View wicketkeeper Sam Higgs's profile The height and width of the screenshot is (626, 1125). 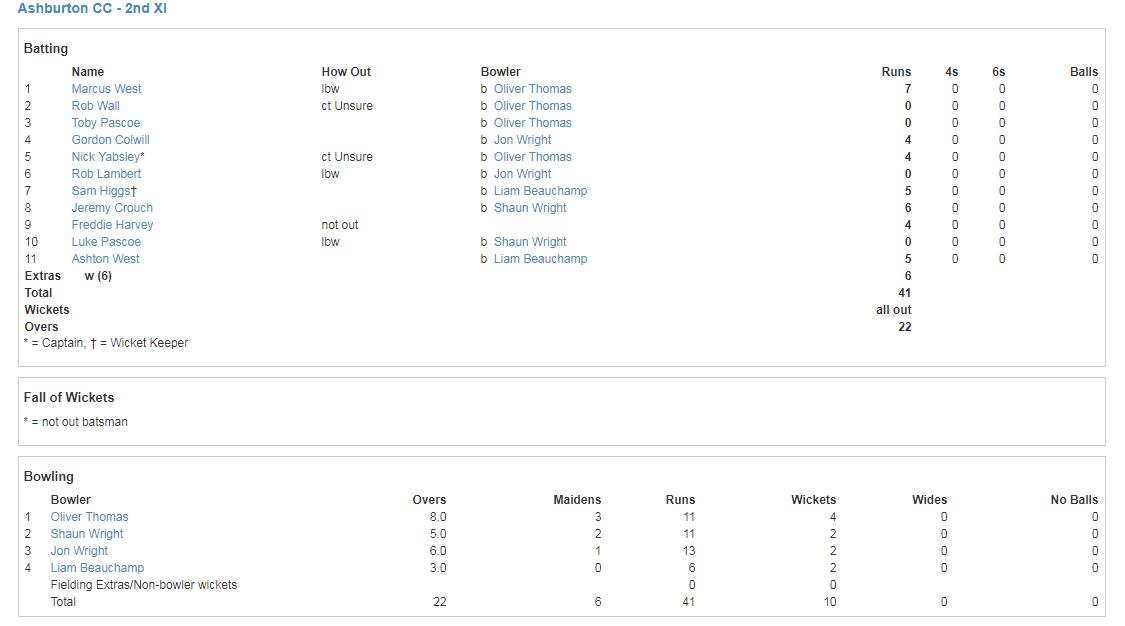tap(99, 190)
